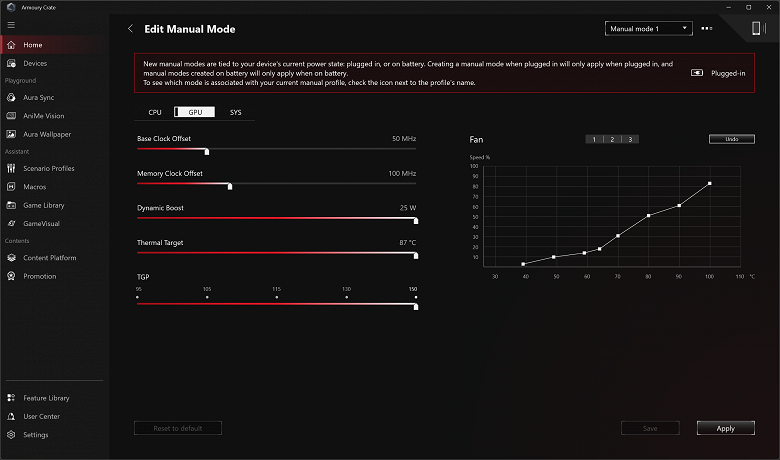Switch to the SYS tab

[235, 112]
